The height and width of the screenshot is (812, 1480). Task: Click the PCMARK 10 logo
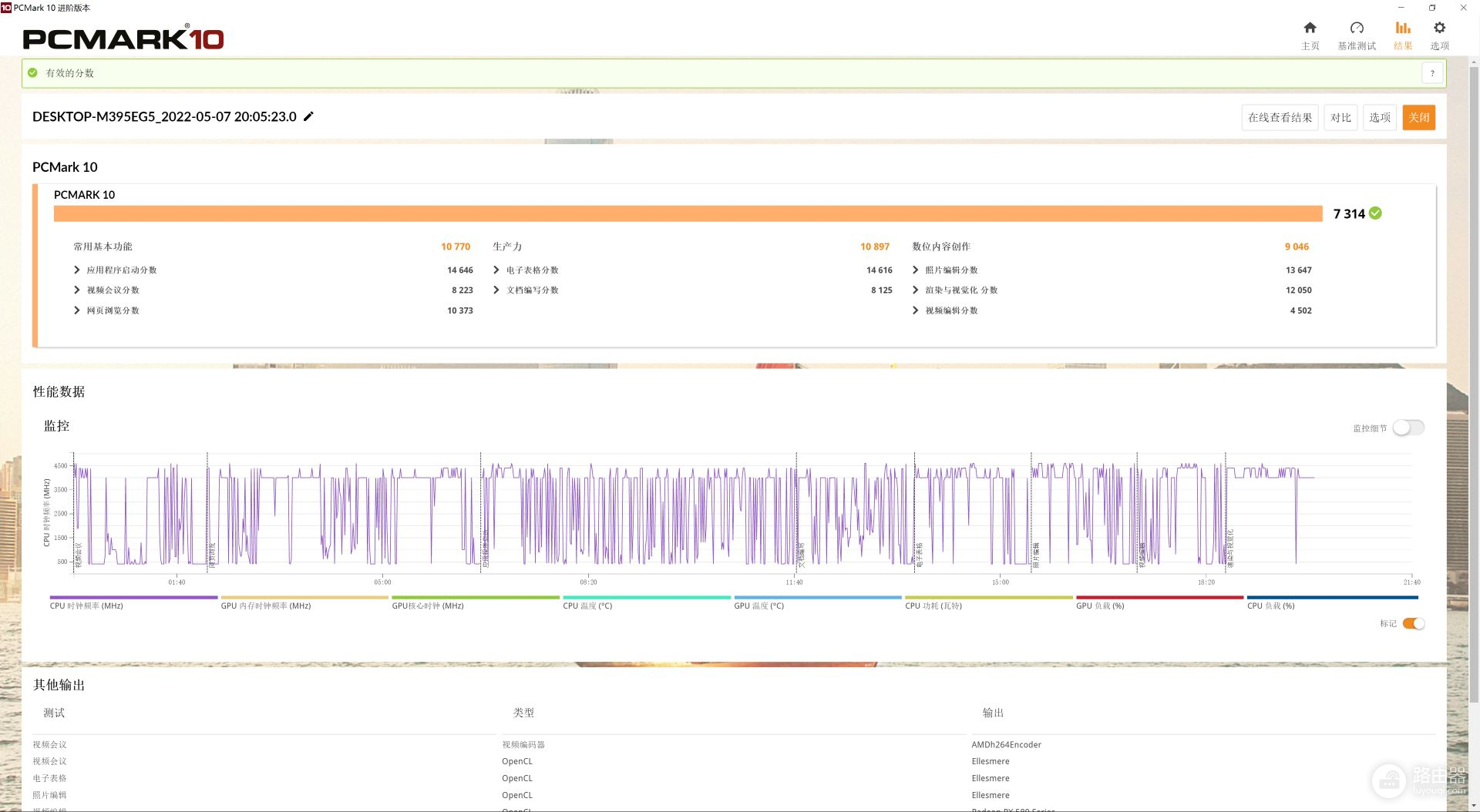123,38
